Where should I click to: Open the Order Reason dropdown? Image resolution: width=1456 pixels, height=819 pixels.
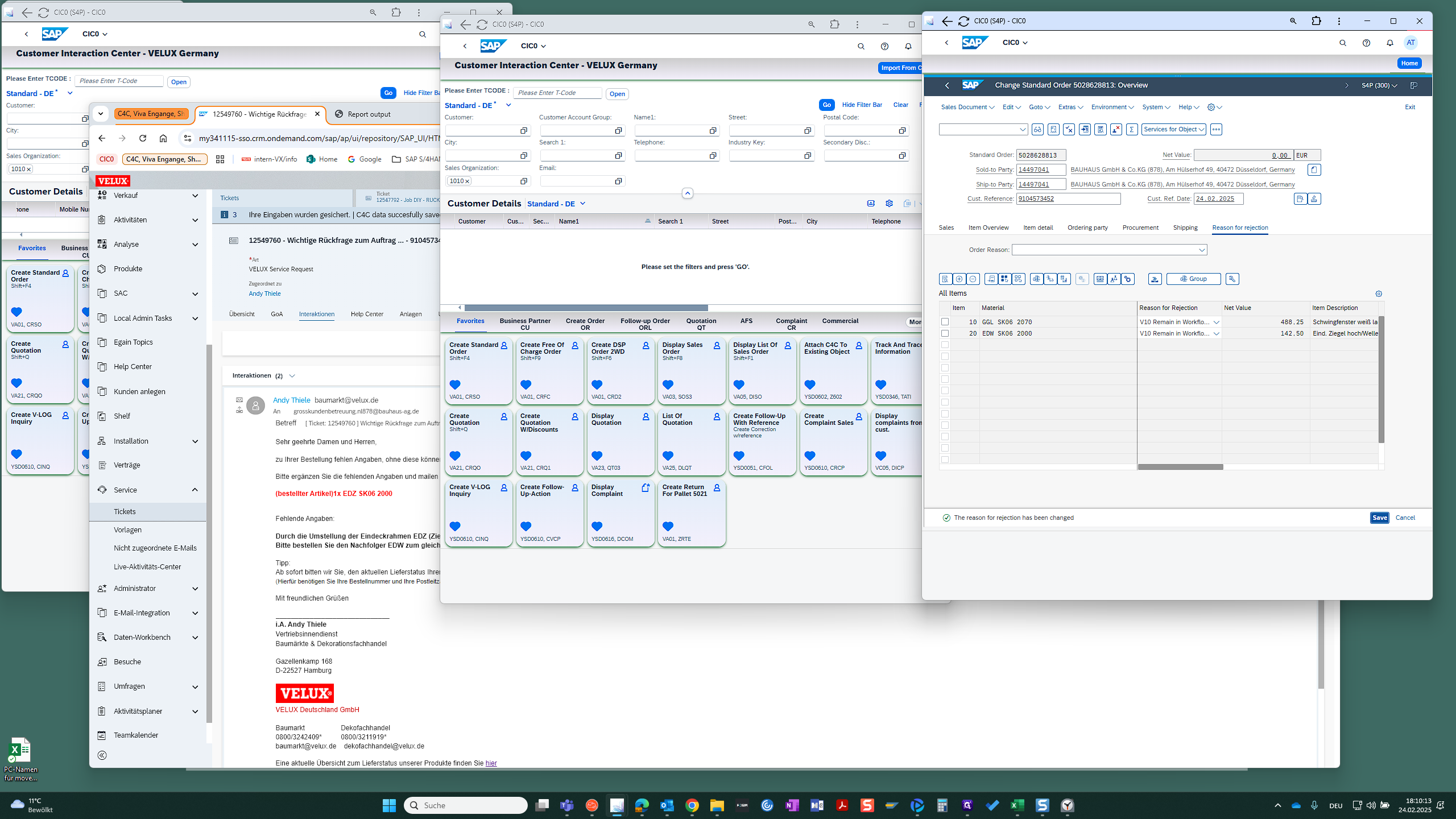point(1202,250)
